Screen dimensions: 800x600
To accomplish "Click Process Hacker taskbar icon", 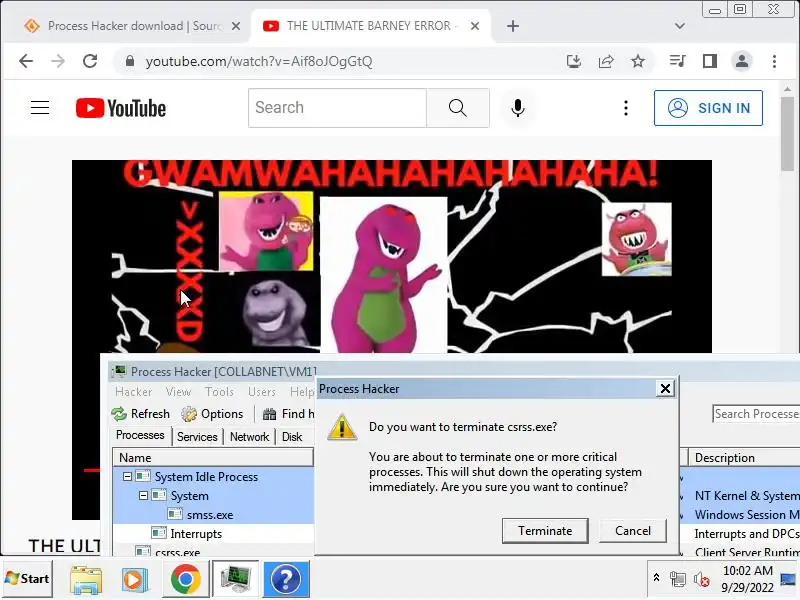I will pos(235,579).
